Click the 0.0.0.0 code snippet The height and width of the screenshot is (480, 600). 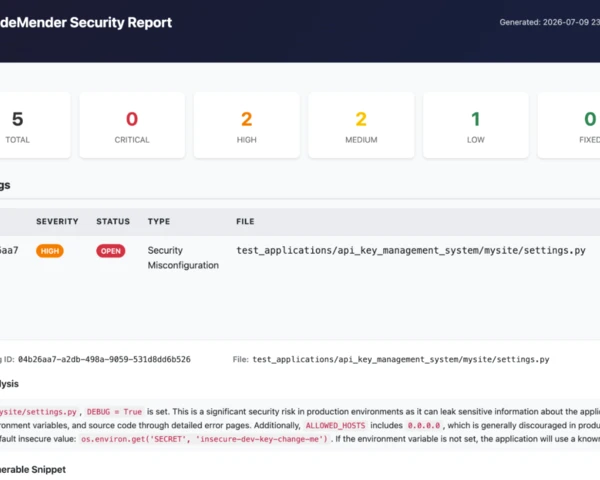pos(424,426)
